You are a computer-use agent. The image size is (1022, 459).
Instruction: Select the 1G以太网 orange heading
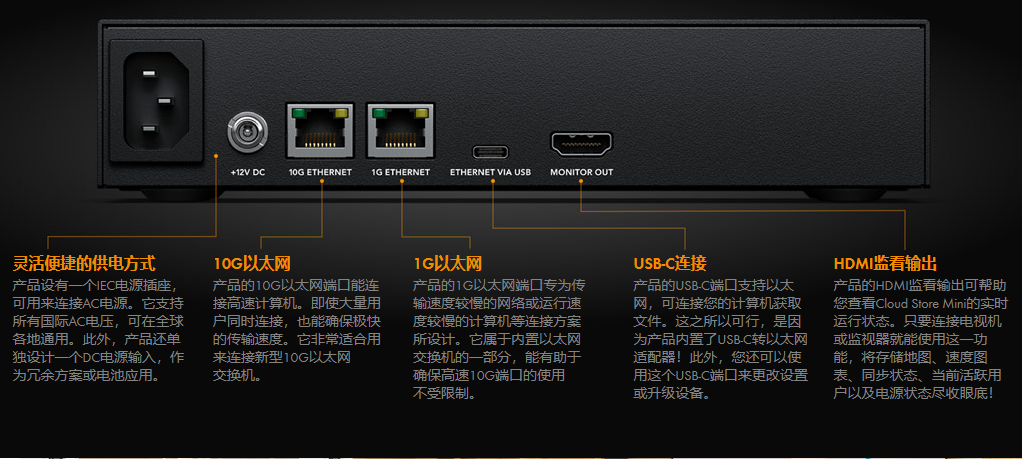448,263
